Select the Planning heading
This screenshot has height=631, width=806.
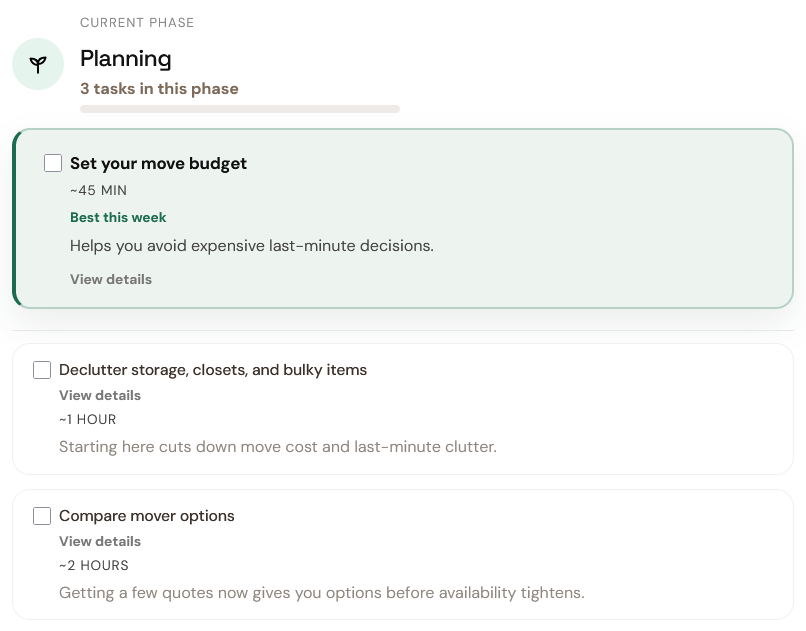(x=126, y=59)
